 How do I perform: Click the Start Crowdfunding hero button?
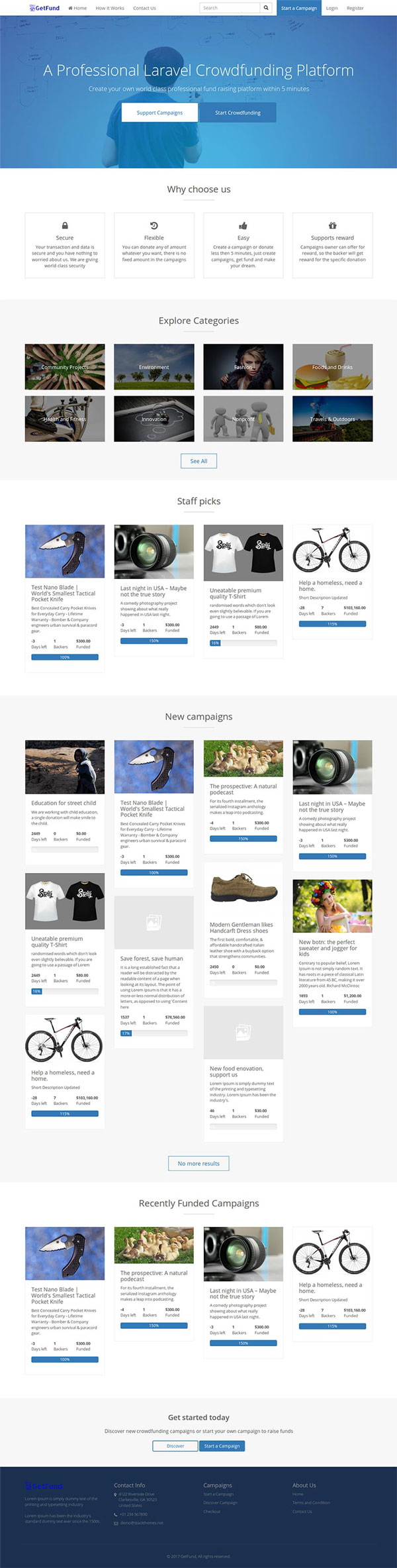pos(238,113)
